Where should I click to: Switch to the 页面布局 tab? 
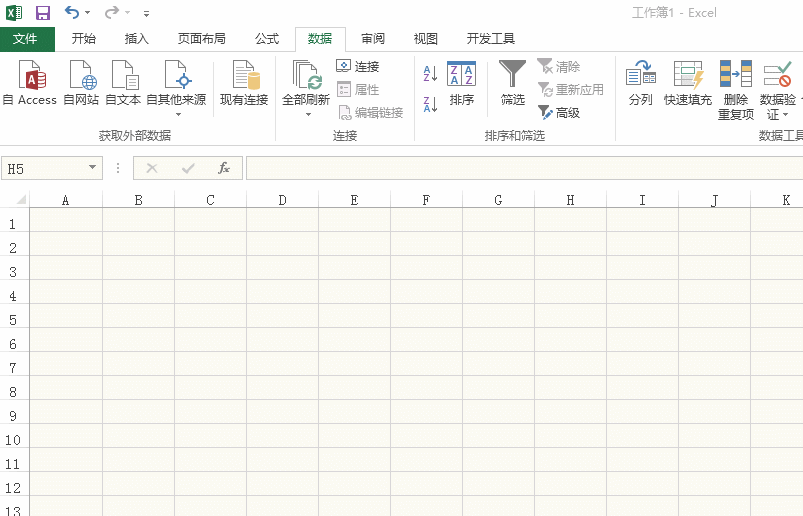pyautogui.click(x=201, y=39)
